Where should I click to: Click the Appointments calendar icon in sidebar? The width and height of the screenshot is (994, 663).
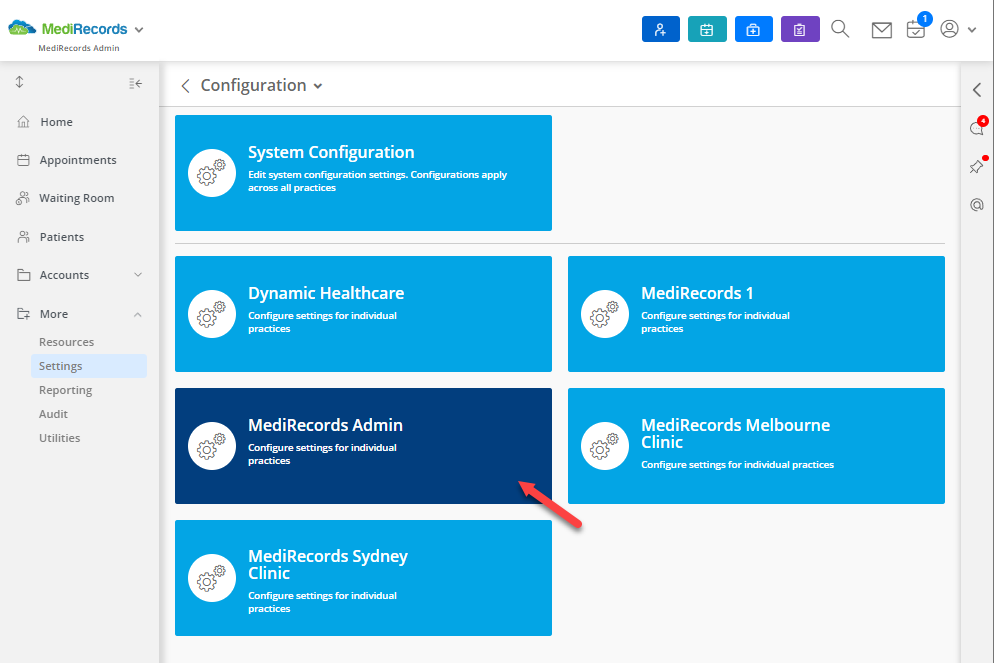pyautogui.click(x=23, y=160)
